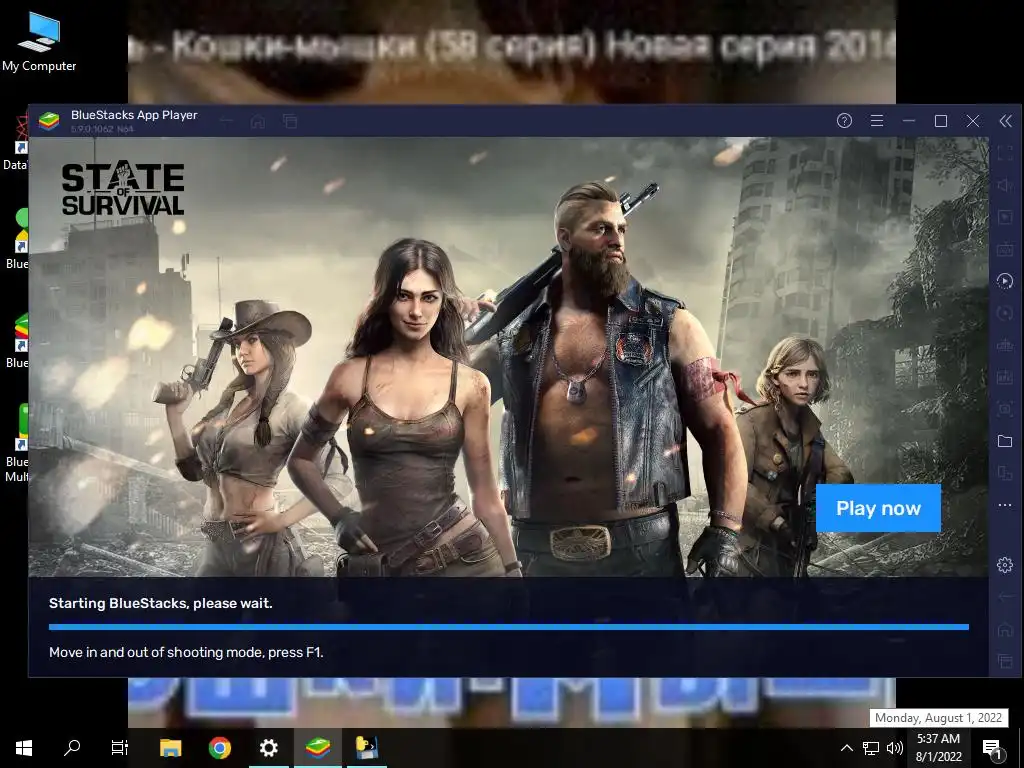Click the sidebar Android home icon

tap(1005, 630)
